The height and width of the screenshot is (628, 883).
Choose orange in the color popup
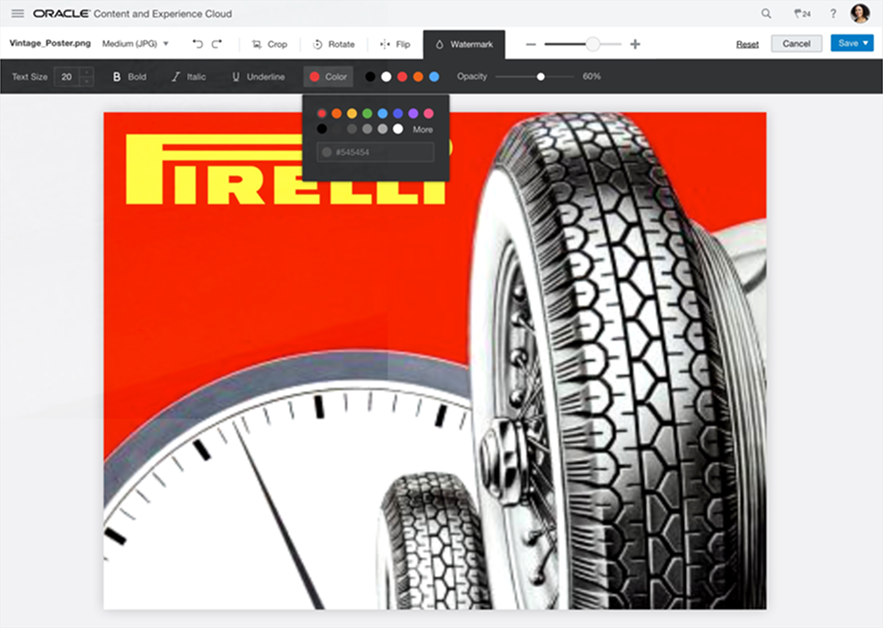pos(337,113)
